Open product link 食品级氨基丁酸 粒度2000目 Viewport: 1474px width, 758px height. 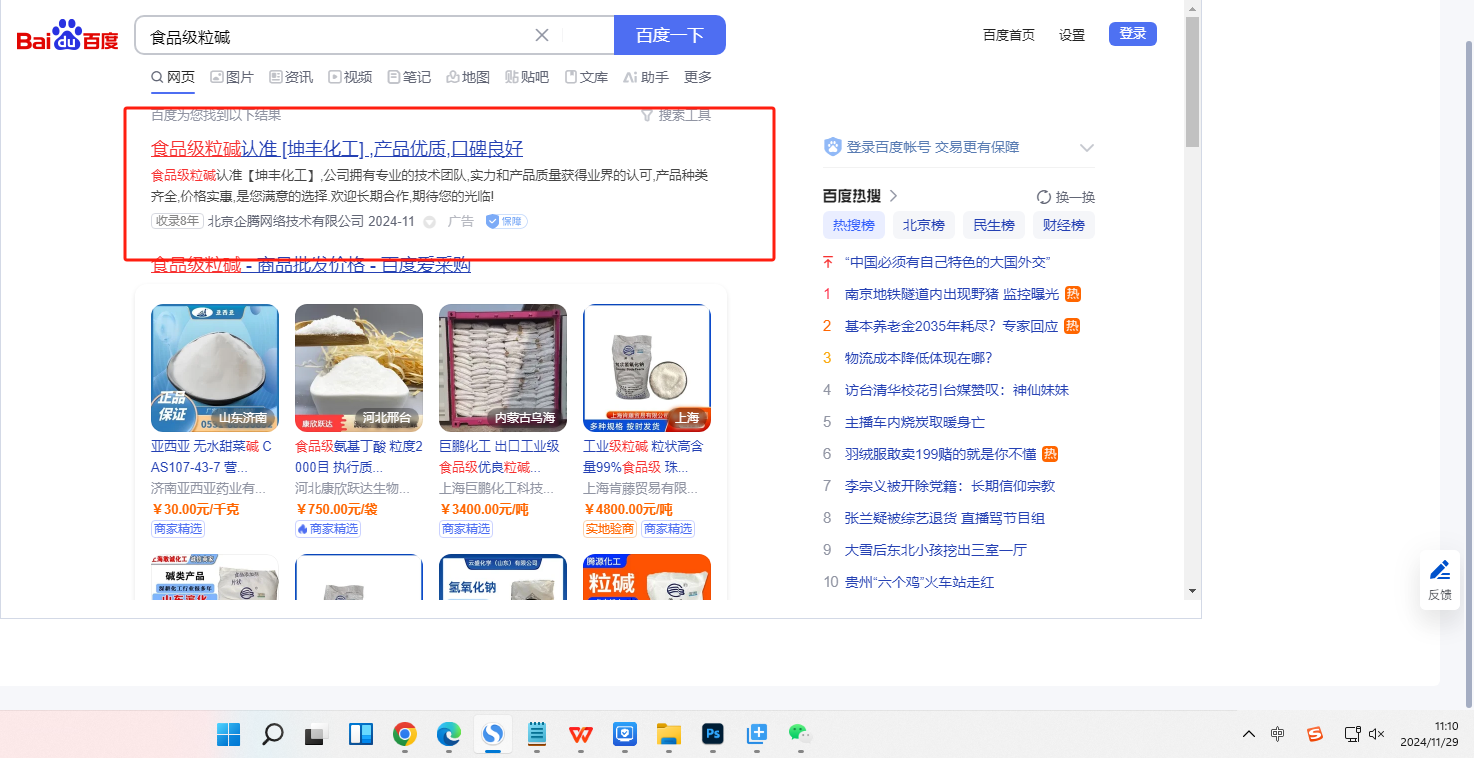pyautogui.click(x=359, y=457)
